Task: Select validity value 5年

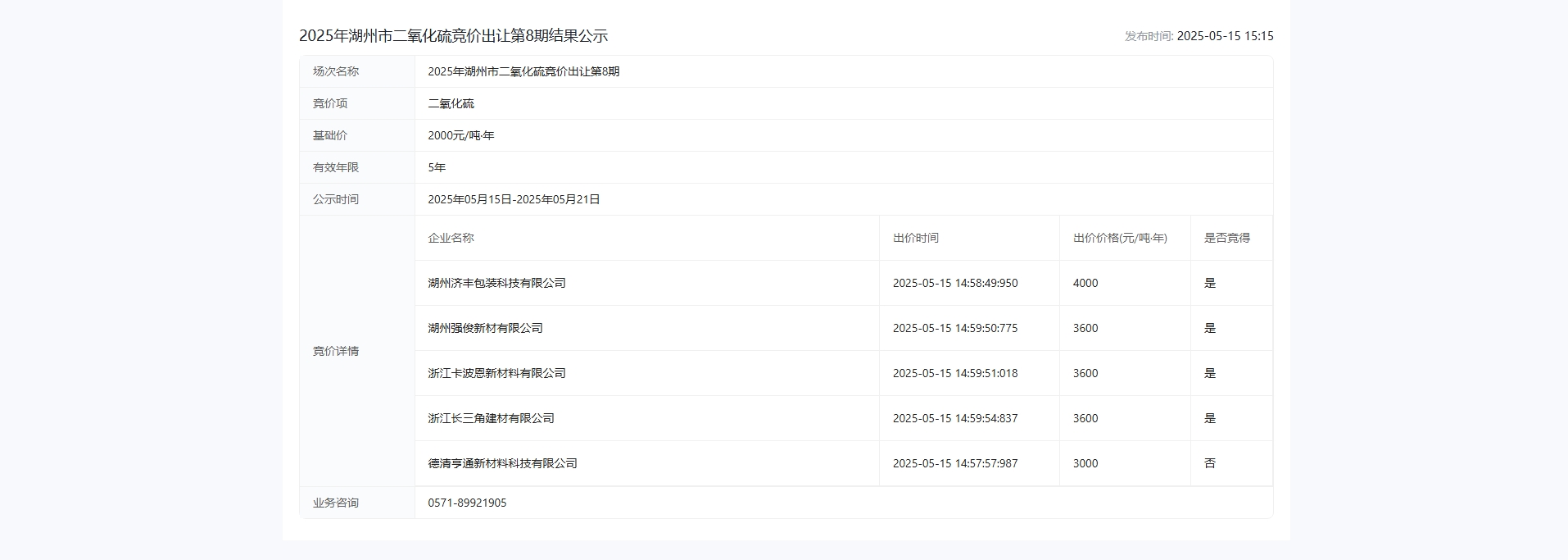Action: click(437, 167)
